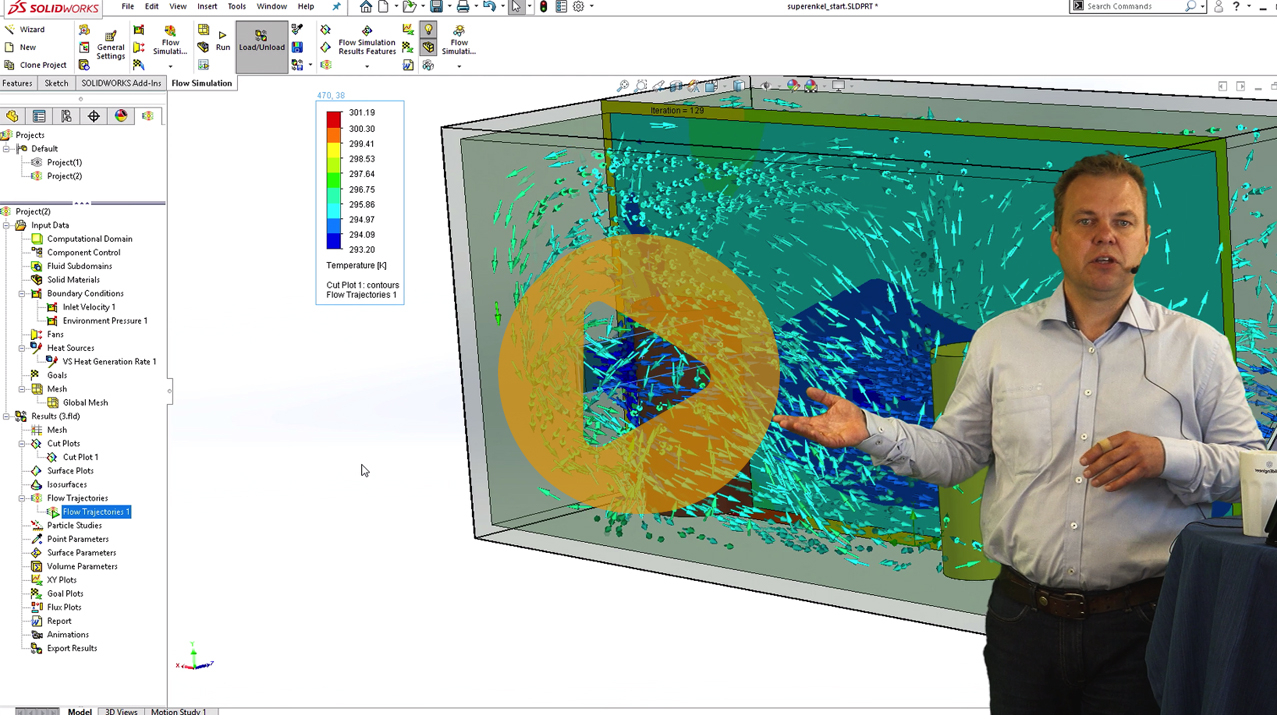Click the Print icon in top toolbar
Viewport: 1277px width, 715px height.
tap(462, 7)
